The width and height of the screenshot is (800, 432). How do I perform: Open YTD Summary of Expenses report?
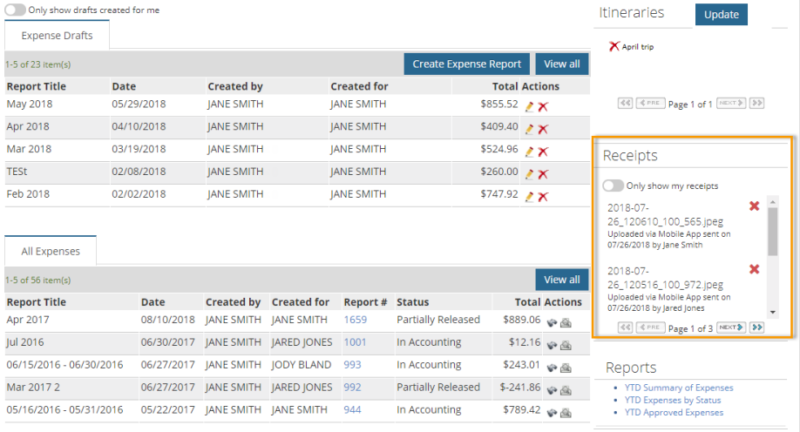pyautogui.click(x=679, y=388)
